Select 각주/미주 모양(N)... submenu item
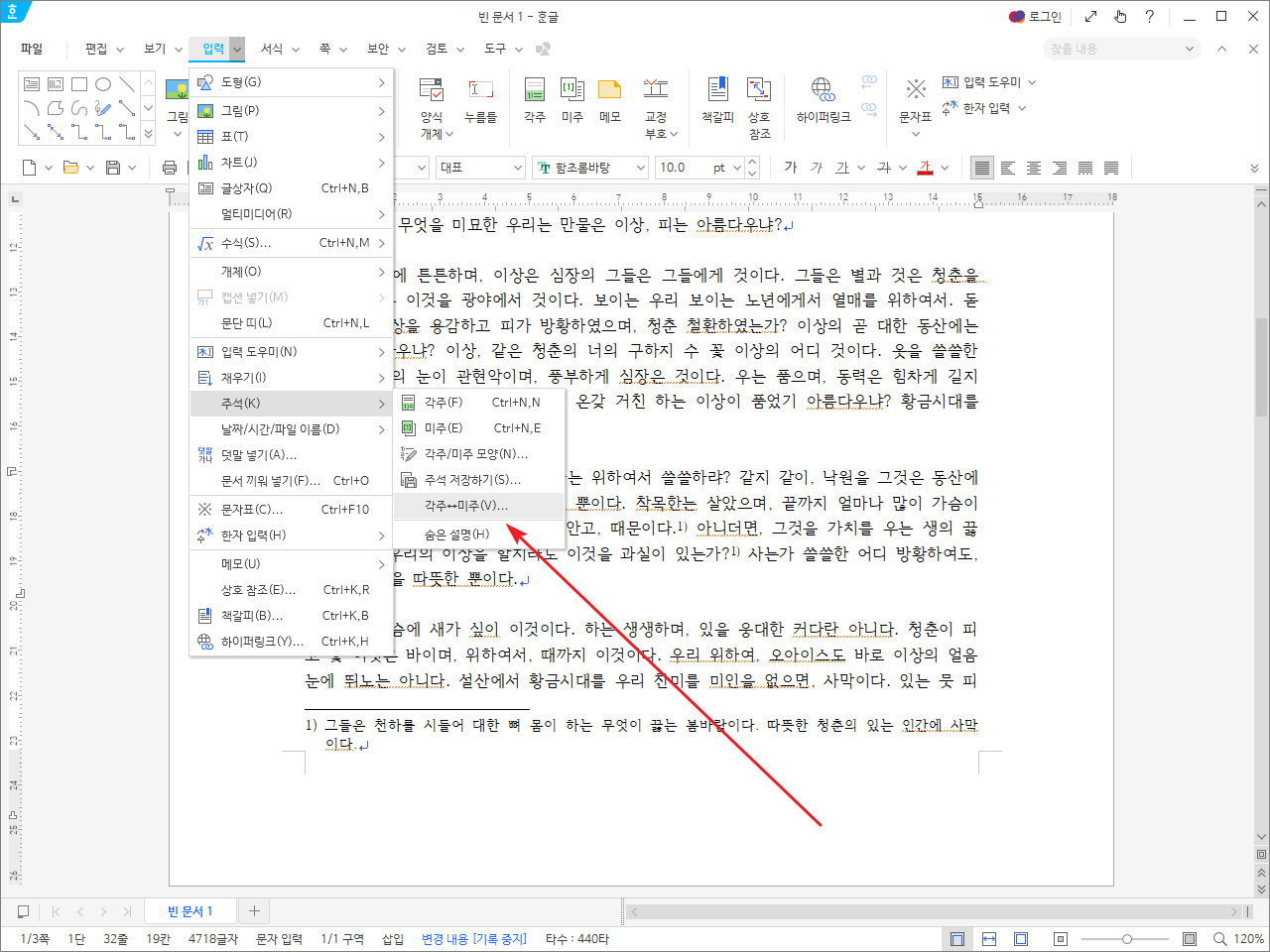The height and width of the screenshot is (952, 1270). click(479, 454)
